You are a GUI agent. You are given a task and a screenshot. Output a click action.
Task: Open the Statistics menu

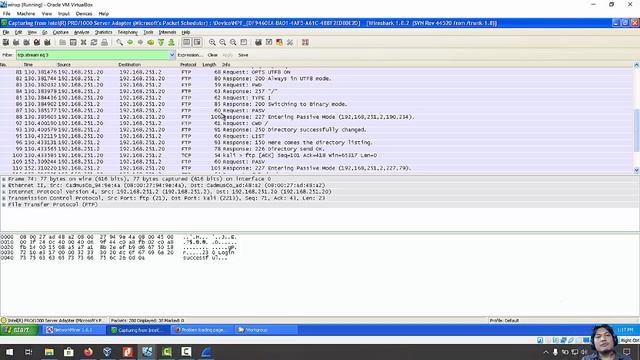[103, 32]
